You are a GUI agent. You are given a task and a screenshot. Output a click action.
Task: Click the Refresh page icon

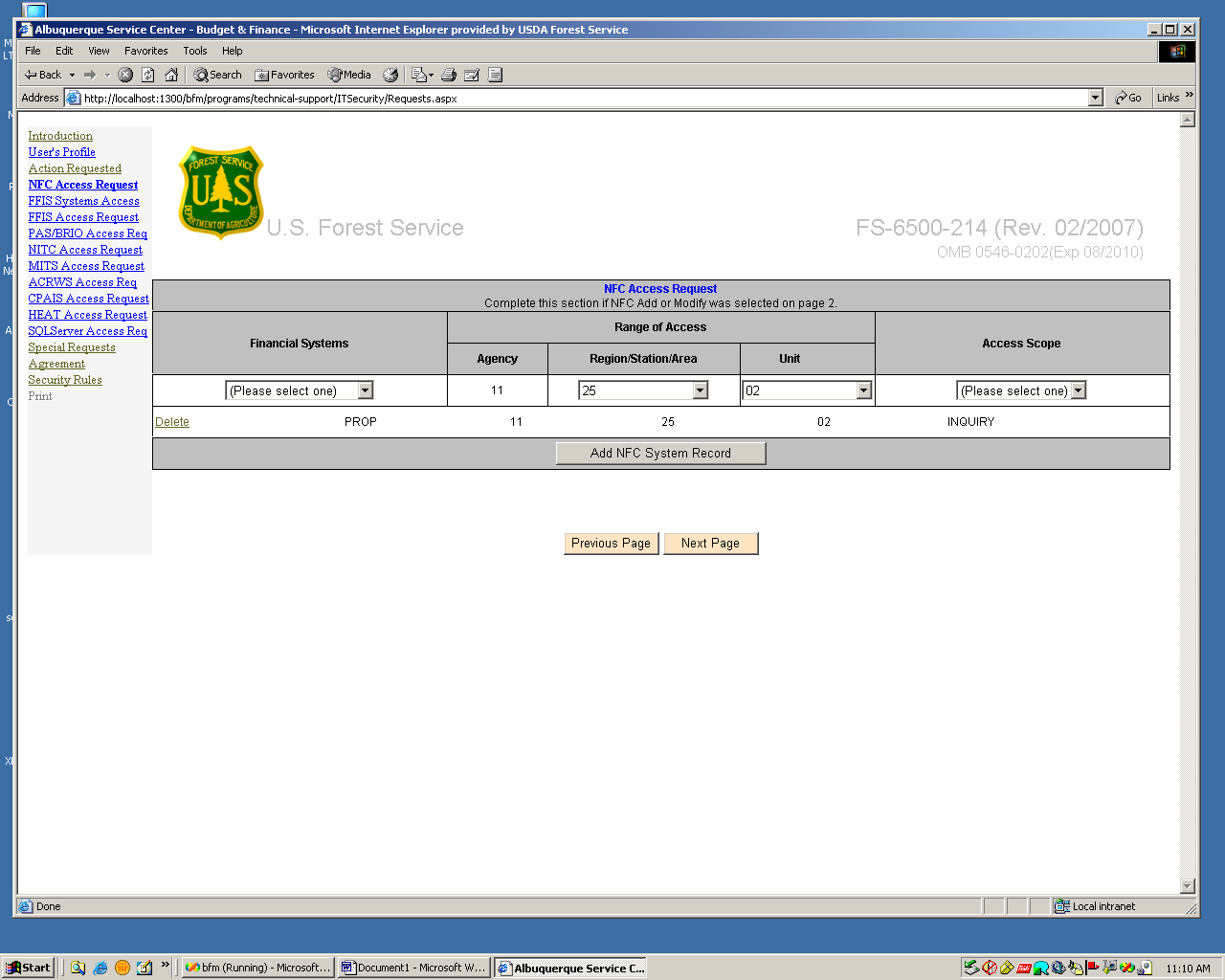click(148, 75)
